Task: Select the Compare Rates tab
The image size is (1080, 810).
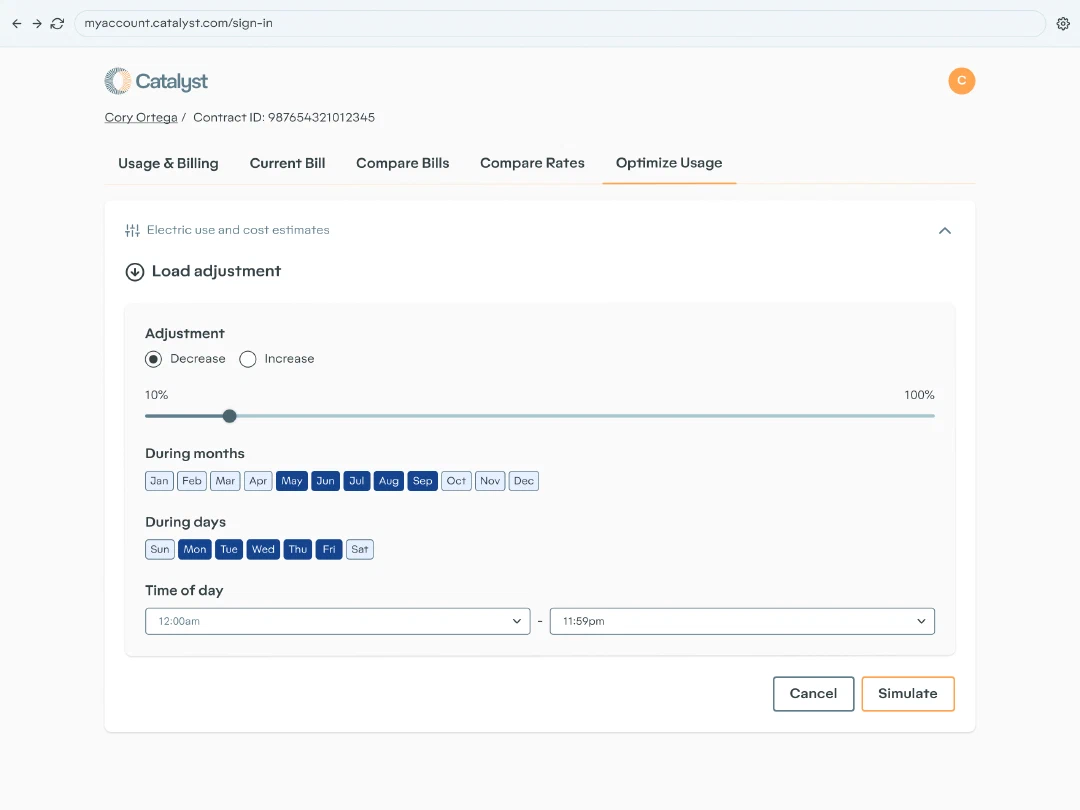Action: pyautogui.click(x=532, y=163)
